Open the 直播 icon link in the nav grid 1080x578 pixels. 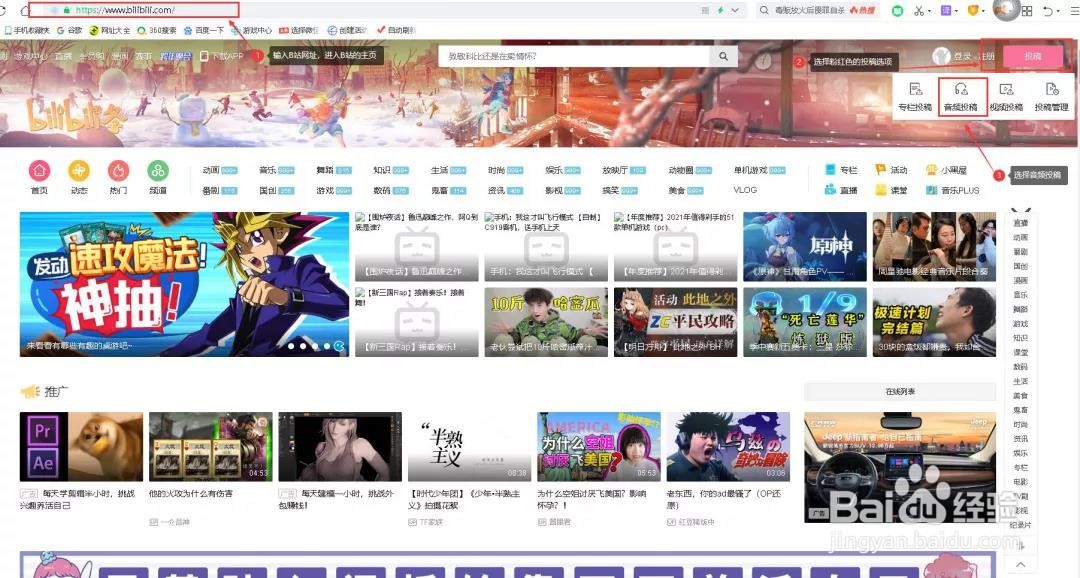(841, 189)
